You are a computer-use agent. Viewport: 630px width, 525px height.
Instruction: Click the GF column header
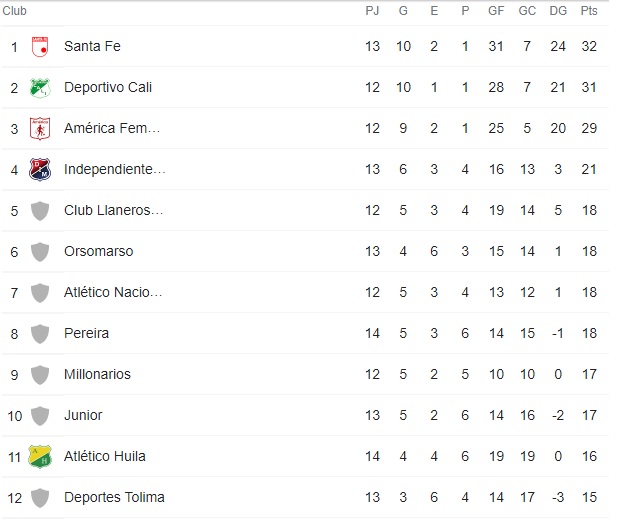(x=496, y=11)
